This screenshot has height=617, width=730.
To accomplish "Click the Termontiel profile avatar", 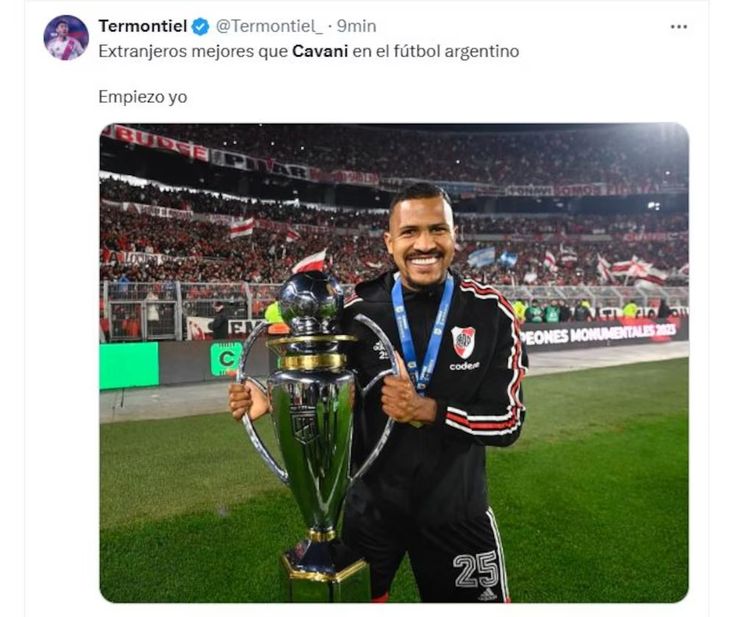I will click(x=66, y=38).
